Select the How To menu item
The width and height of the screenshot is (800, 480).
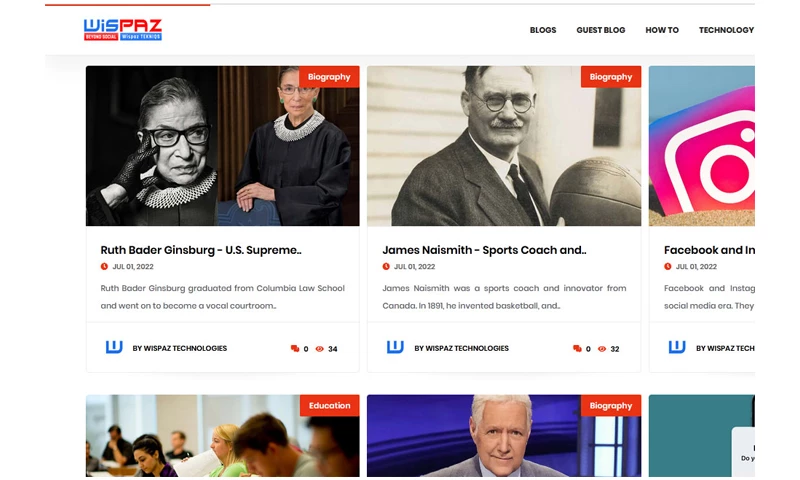pos(662,30)
